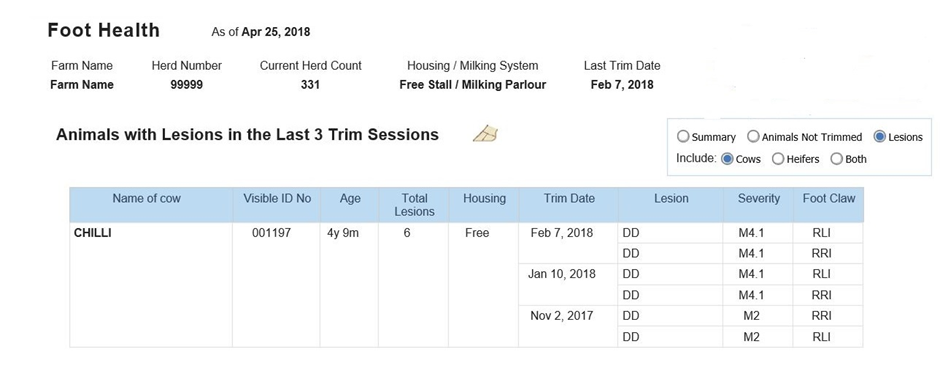Select the Cows include option
The width and height of the screenshot is (940, 366).
pos(727,159)
